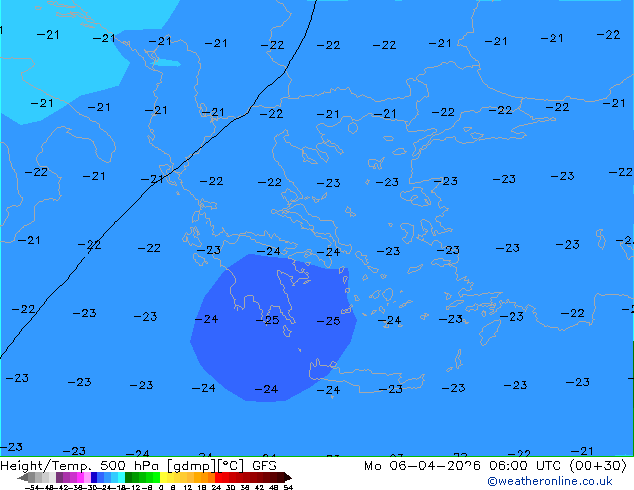The width and height of the screenshot is (634, 490).
Task: Click the "[gdmp][°C]" units label
Action: pyautogui.click(x=205, y=466)
